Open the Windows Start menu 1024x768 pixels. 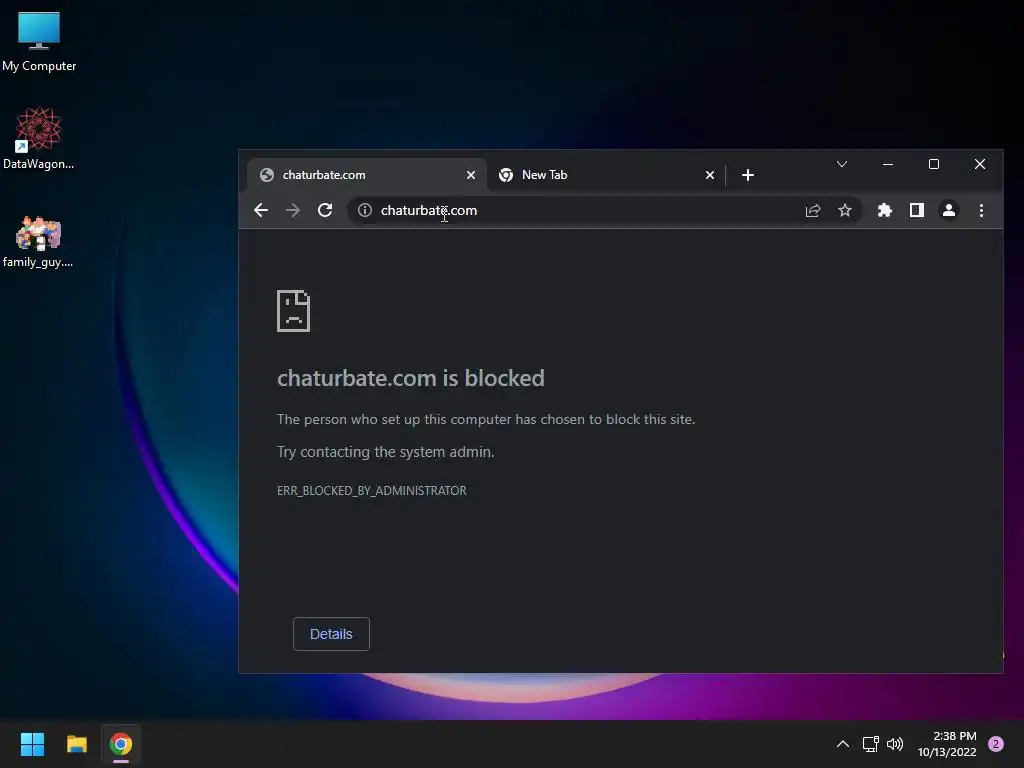[32, 744]
